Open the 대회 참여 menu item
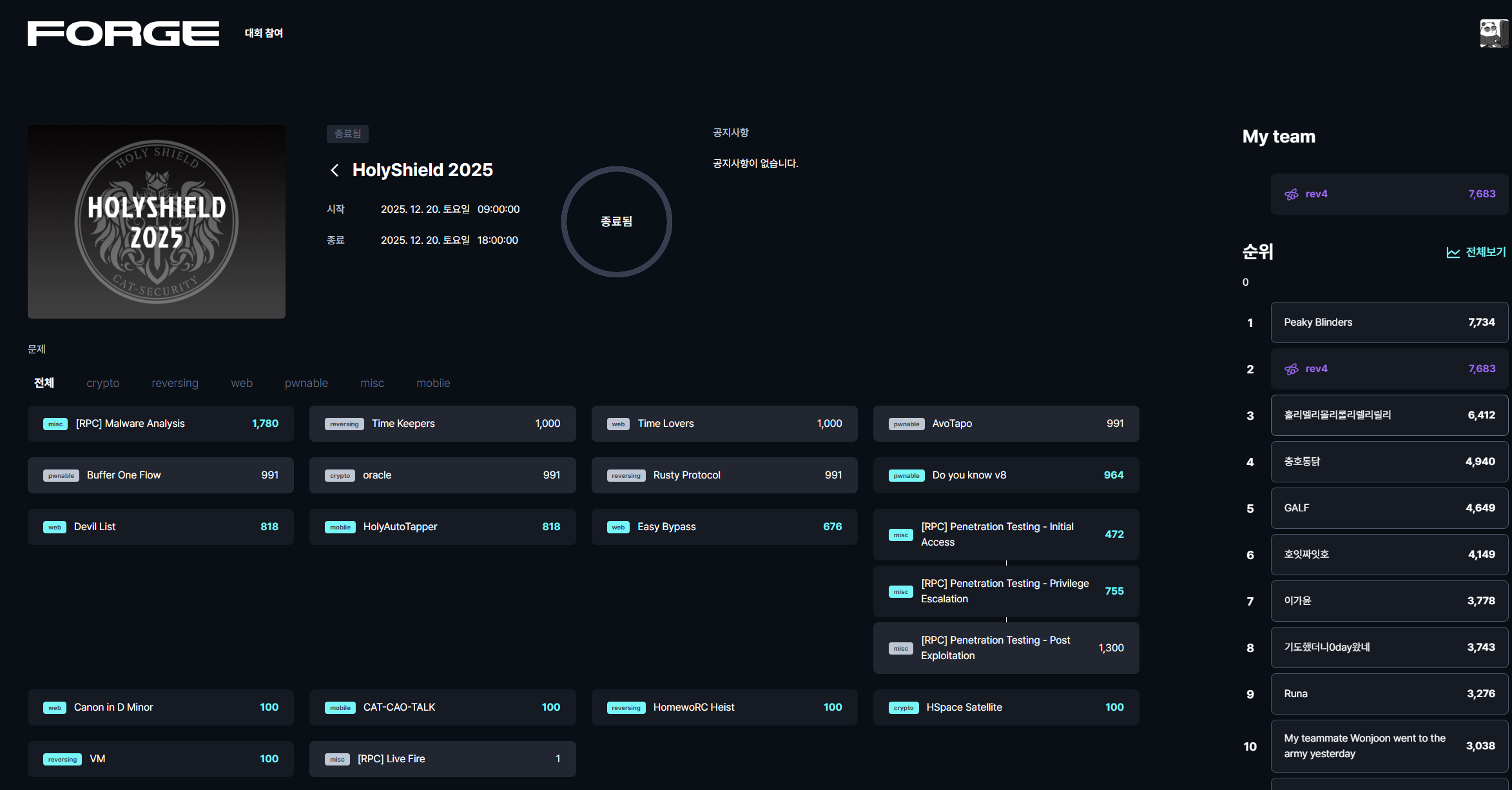The height and width of the screenshot is (790, 1512). [x=264, y=33]
